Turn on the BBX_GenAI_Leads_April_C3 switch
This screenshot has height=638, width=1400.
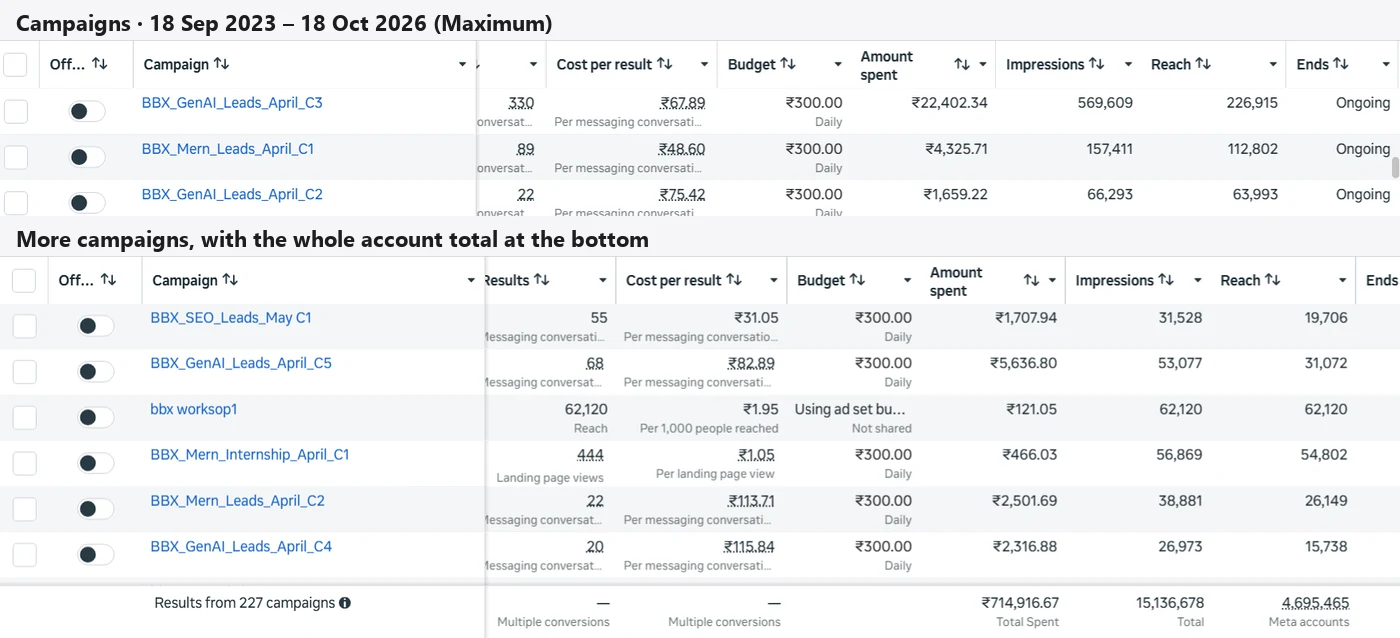pos(87,111)
